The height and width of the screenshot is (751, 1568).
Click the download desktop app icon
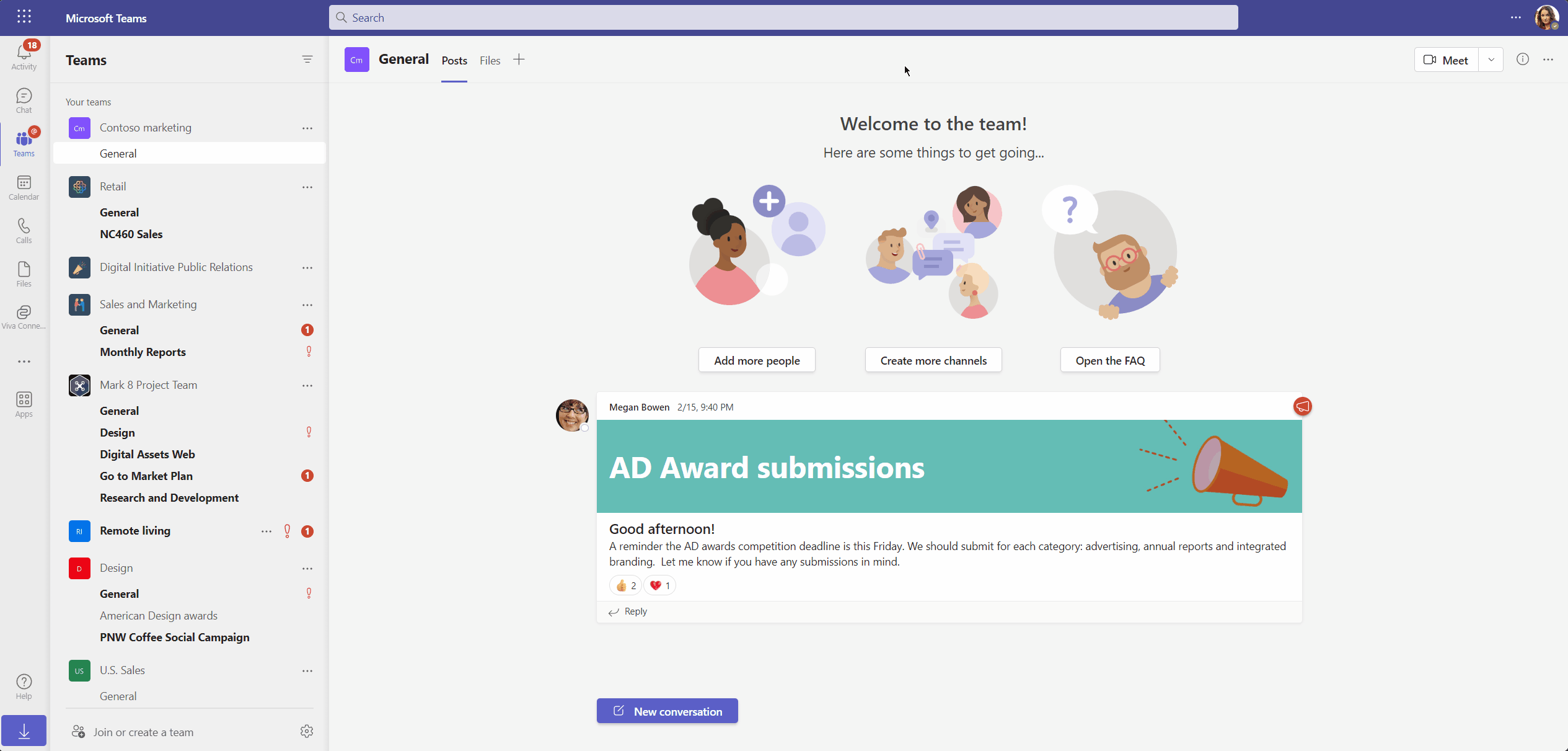tap(24, 731)
